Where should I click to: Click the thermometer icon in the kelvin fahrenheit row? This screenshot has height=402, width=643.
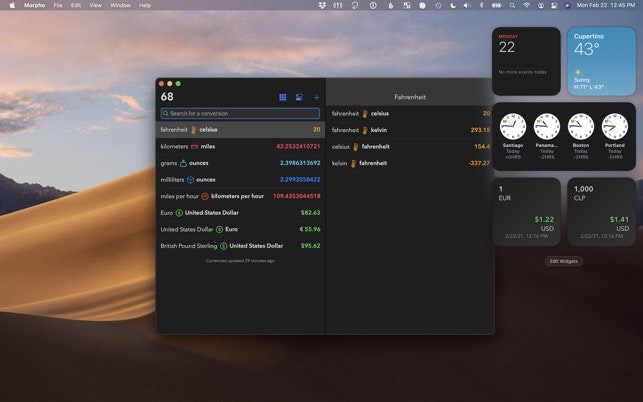353,164
